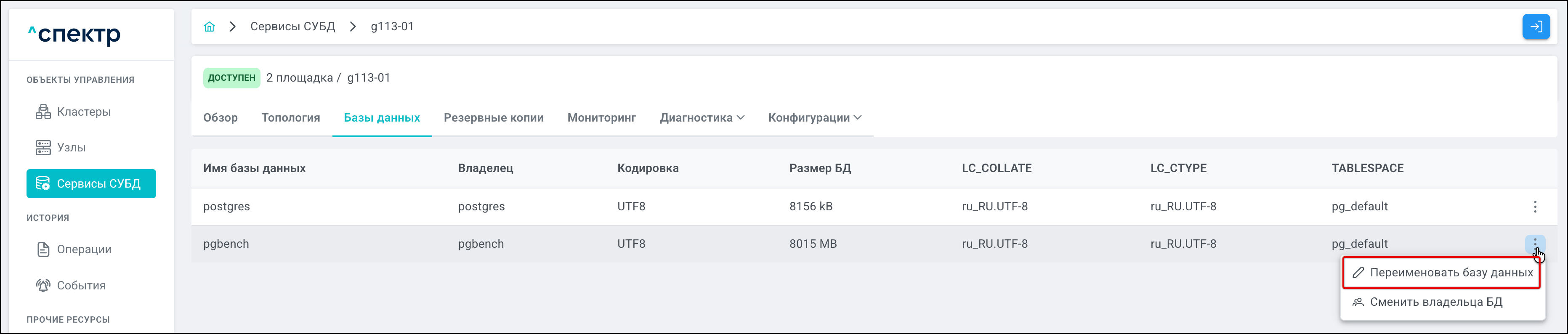This screenshot has height=334, width=1568.
Task: Switch to the Топология tab
Action: tap(290, 118)
